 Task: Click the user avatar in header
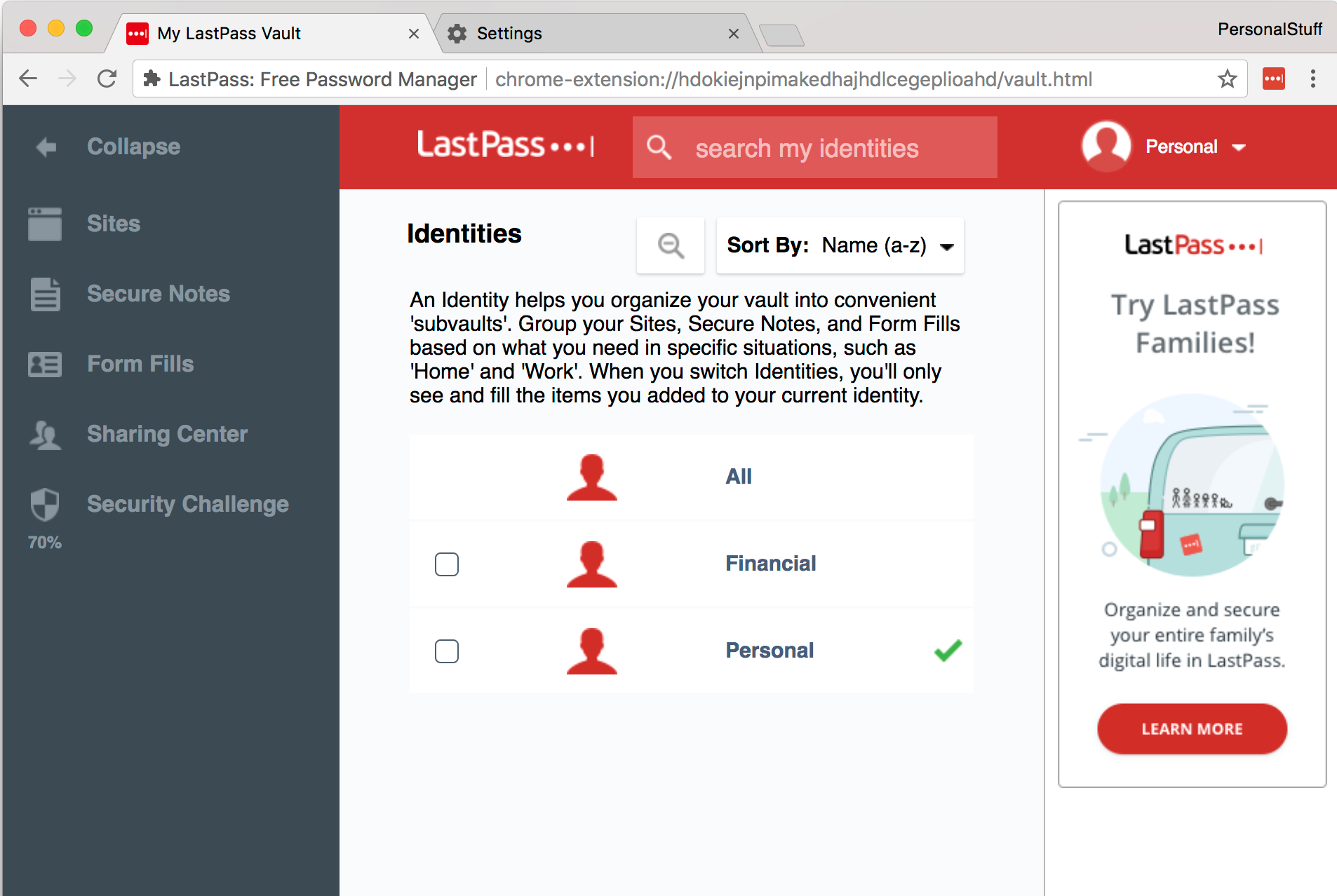tap(1106, 147)
